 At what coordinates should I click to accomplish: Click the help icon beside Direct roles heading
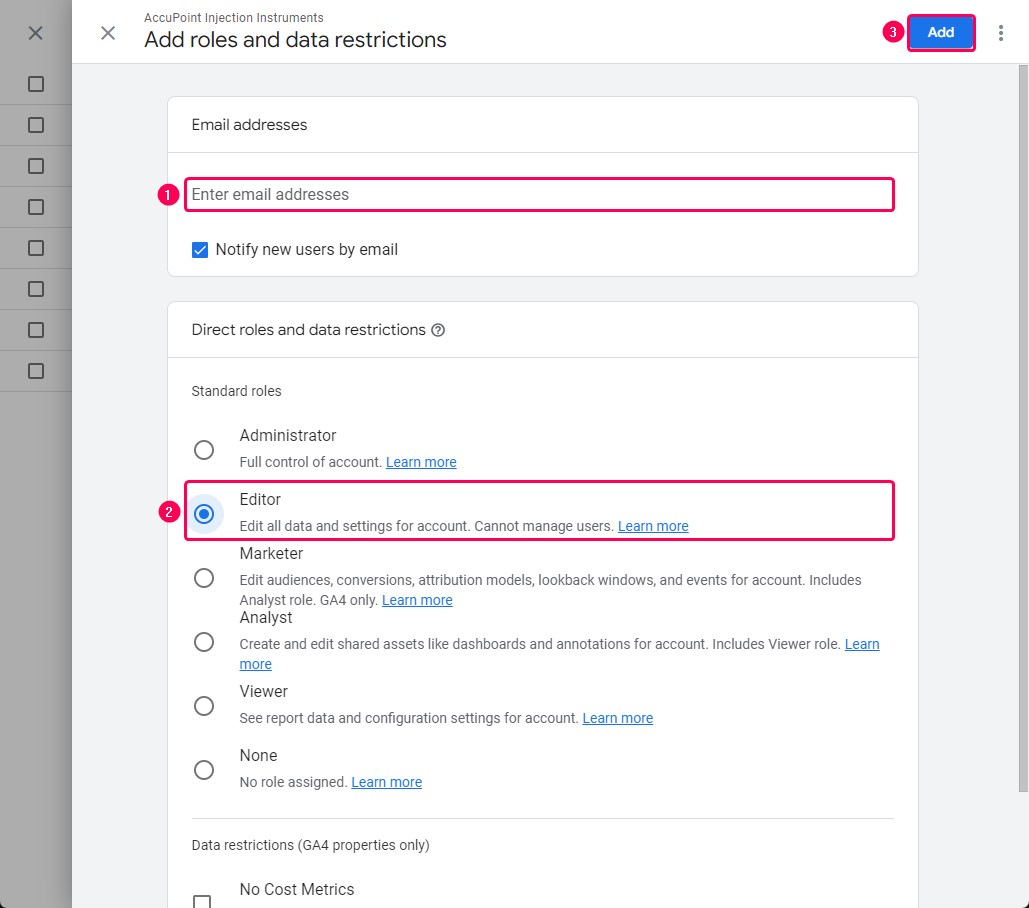(438, 330)
